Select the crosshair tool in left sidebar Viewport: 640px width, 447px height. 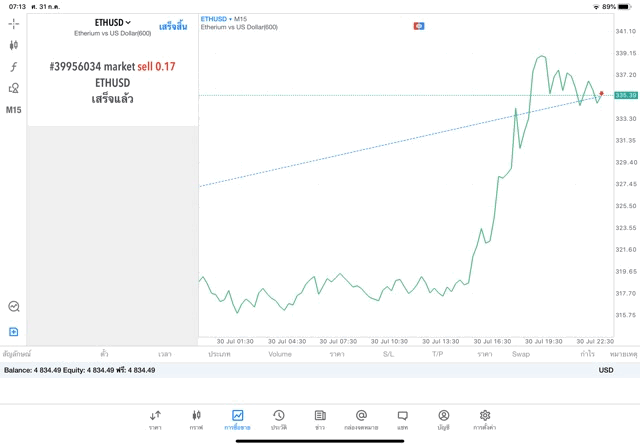[13, 22]
